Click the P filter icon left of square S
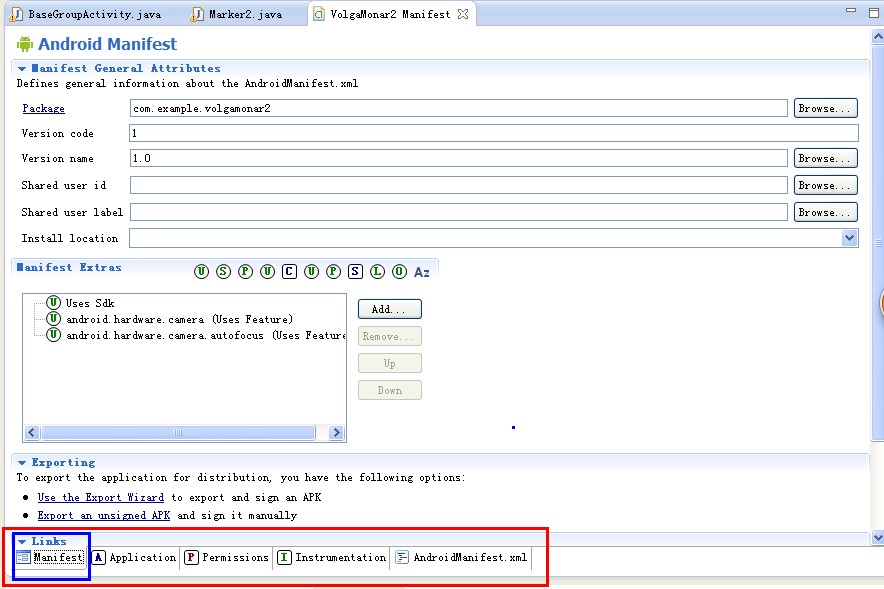 333,272
